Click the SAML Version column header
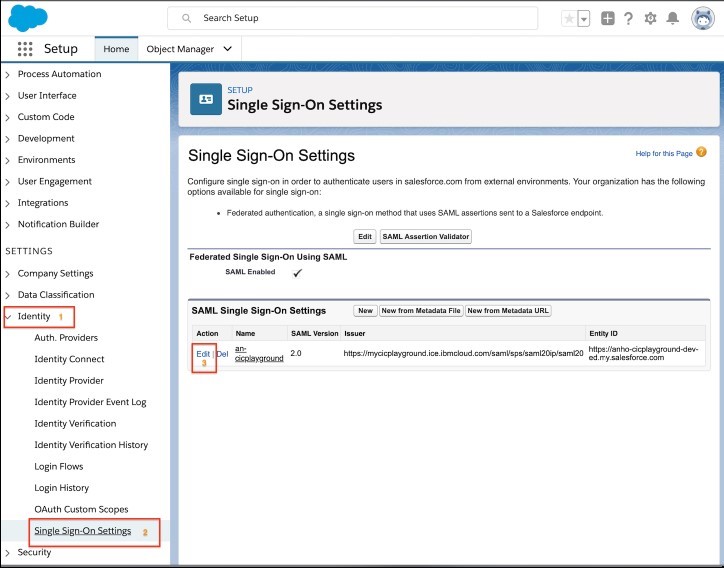The image size is (724, 568). [315, 333]
